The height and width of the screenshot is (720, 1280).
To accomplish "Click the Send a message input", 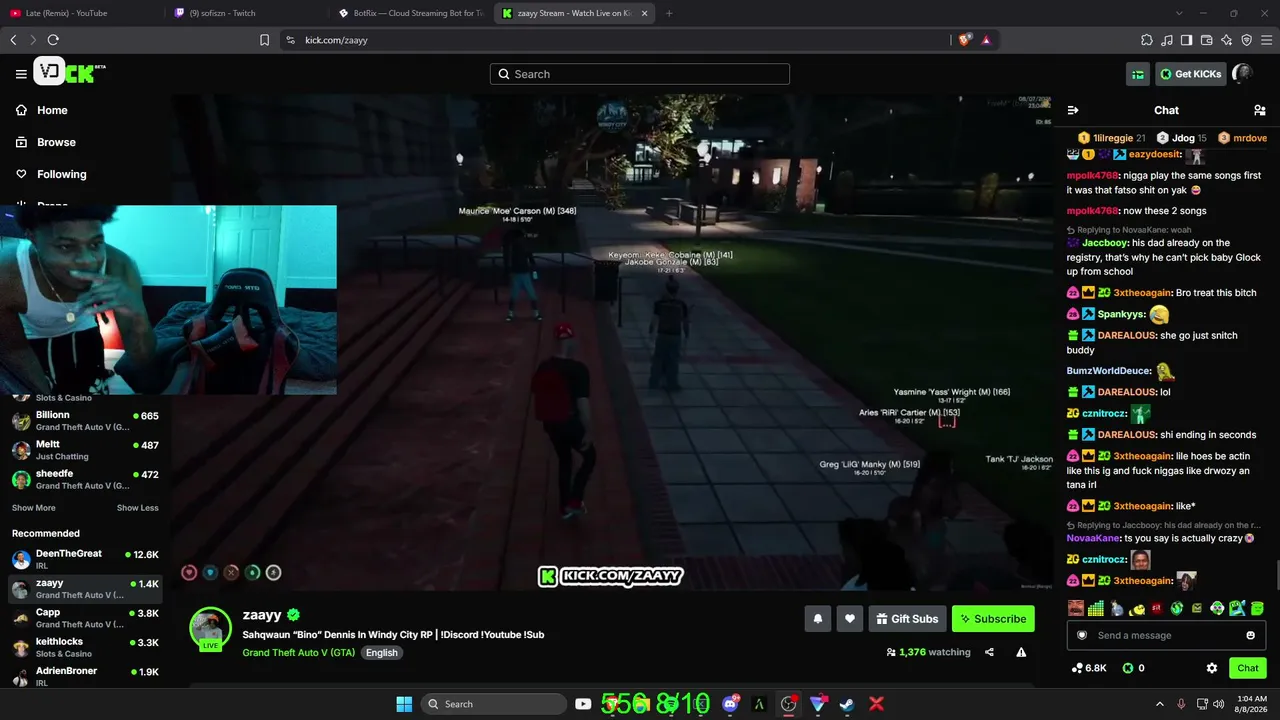I will coord(1166,635).
